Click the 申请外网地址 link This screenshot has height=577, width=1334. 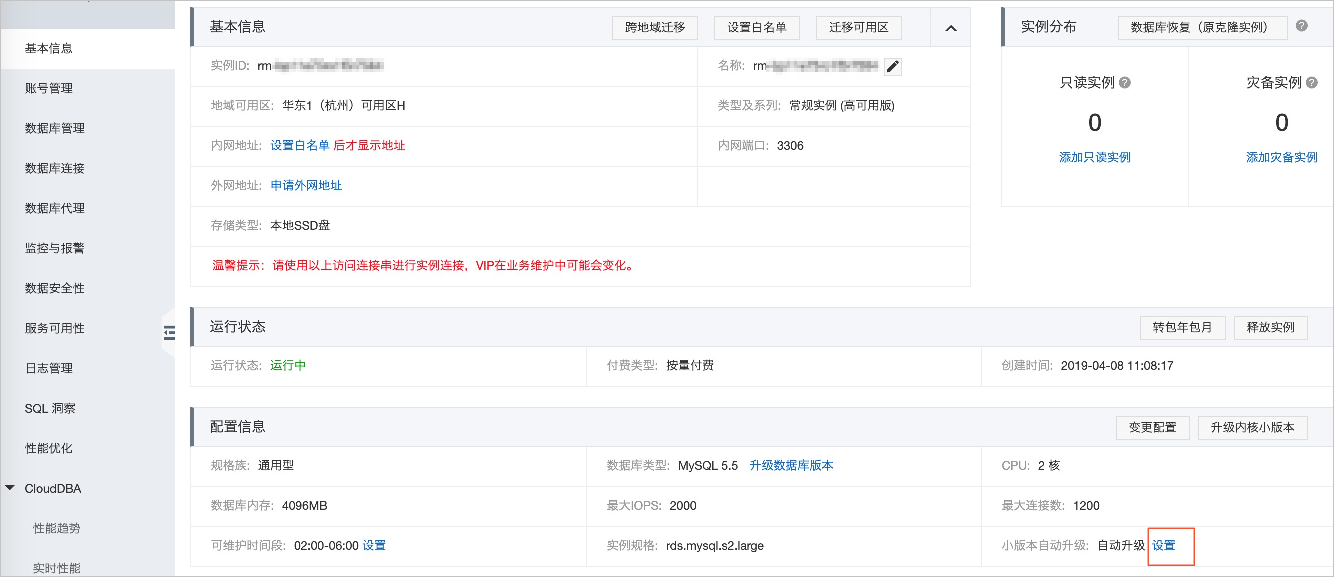click(306, 185)
